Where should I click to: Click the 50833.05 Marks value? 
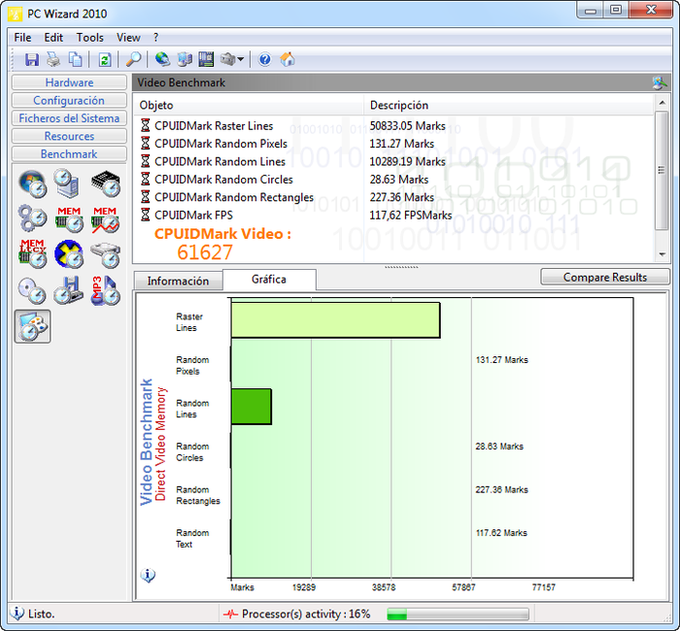(x=407, y=126)
